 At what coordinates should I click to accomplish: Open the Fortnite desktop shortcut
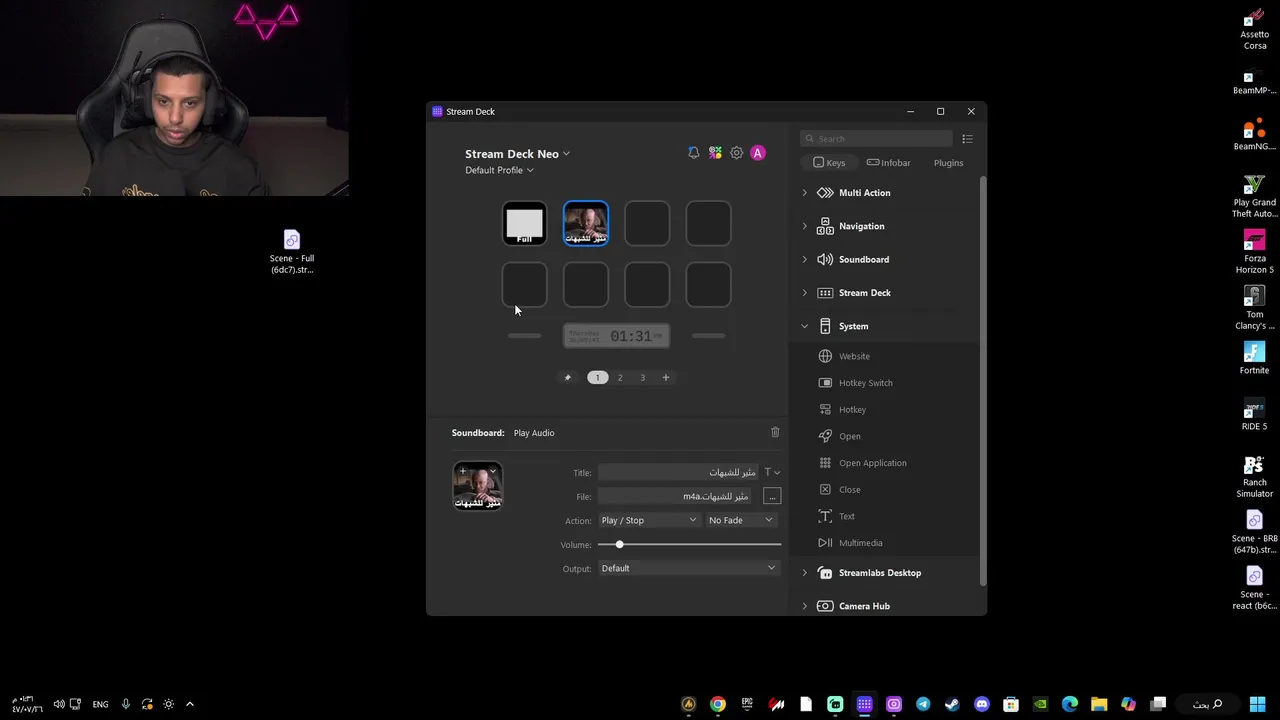click(1254, 358)
